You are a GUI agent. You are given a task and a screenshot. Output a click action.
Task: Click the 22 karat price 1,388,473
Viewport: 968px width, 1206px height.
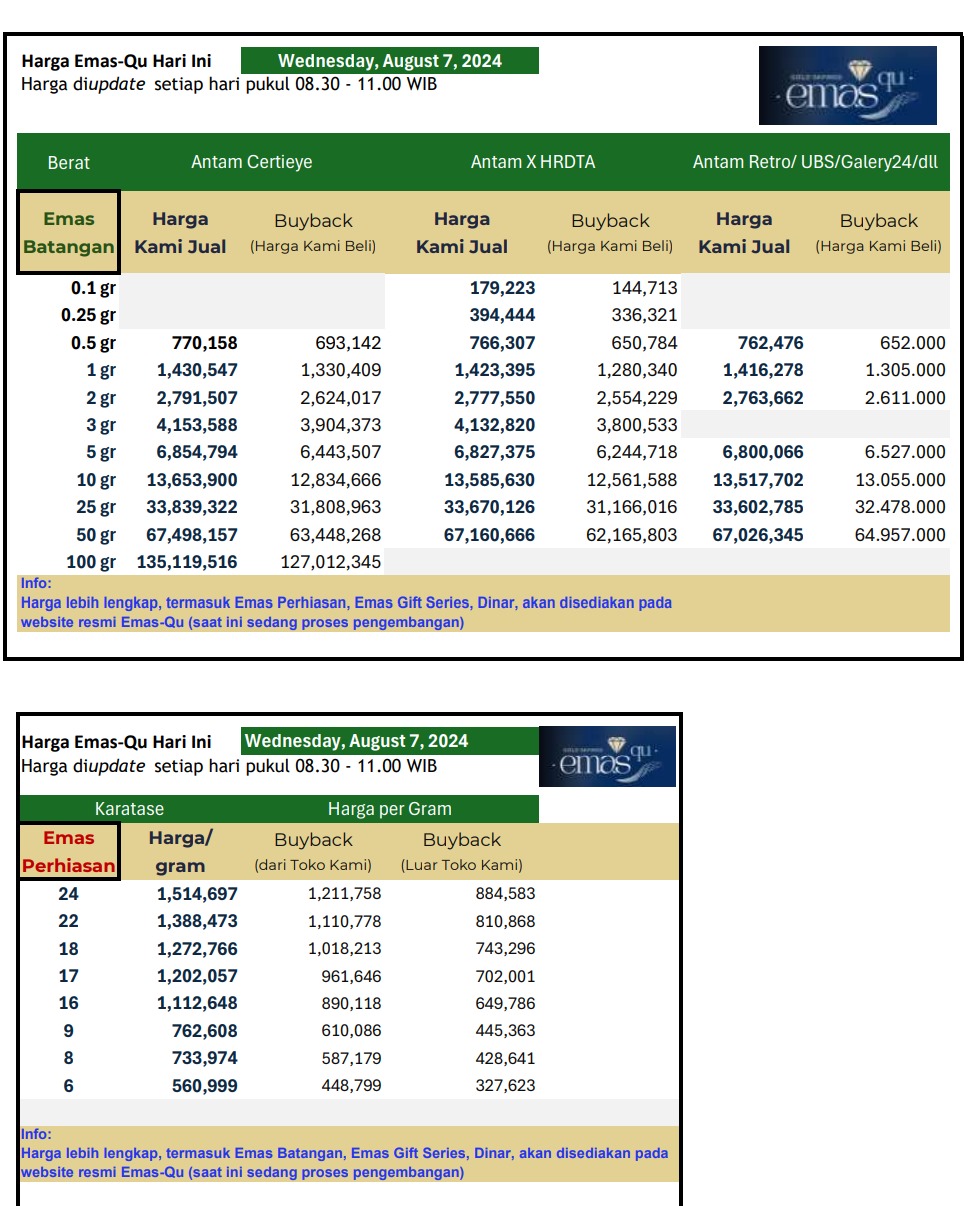click(197, 921)
